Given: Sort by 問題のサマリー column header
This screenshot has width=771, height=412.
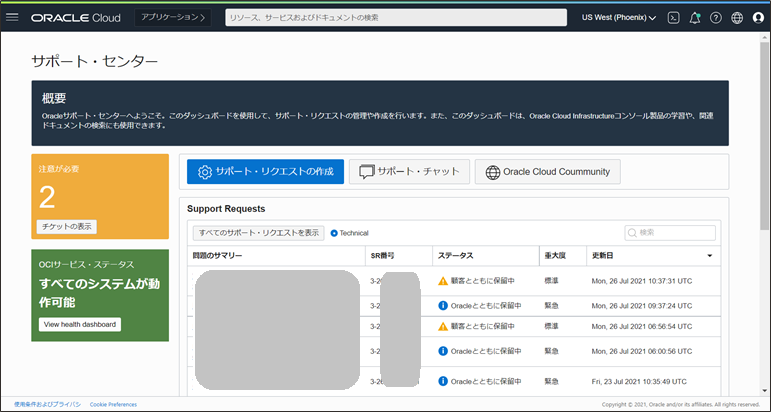Looking at the screenshot, I should coord(217,256).
